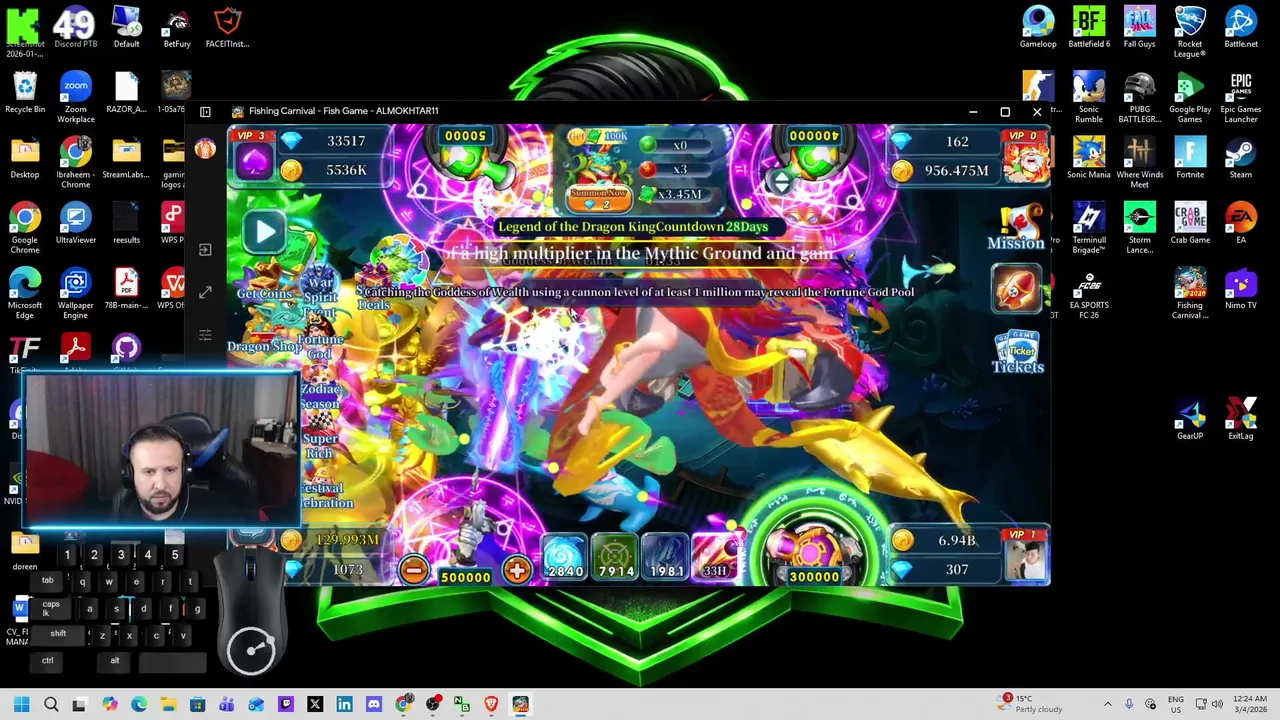Click the Summon Now button

click(x=599, y=199)
